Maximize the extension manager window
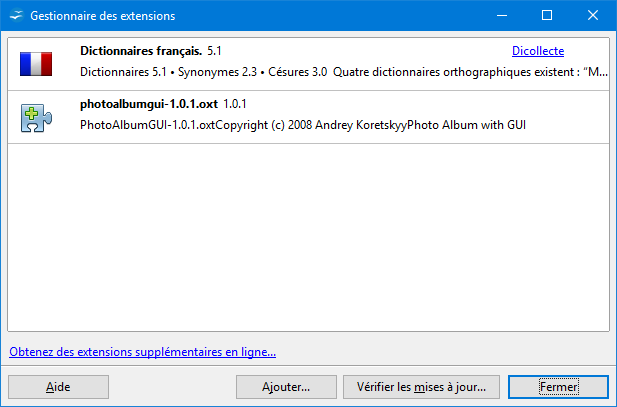The width and height of the screenshot is (617, 407). tap(547, 15)
